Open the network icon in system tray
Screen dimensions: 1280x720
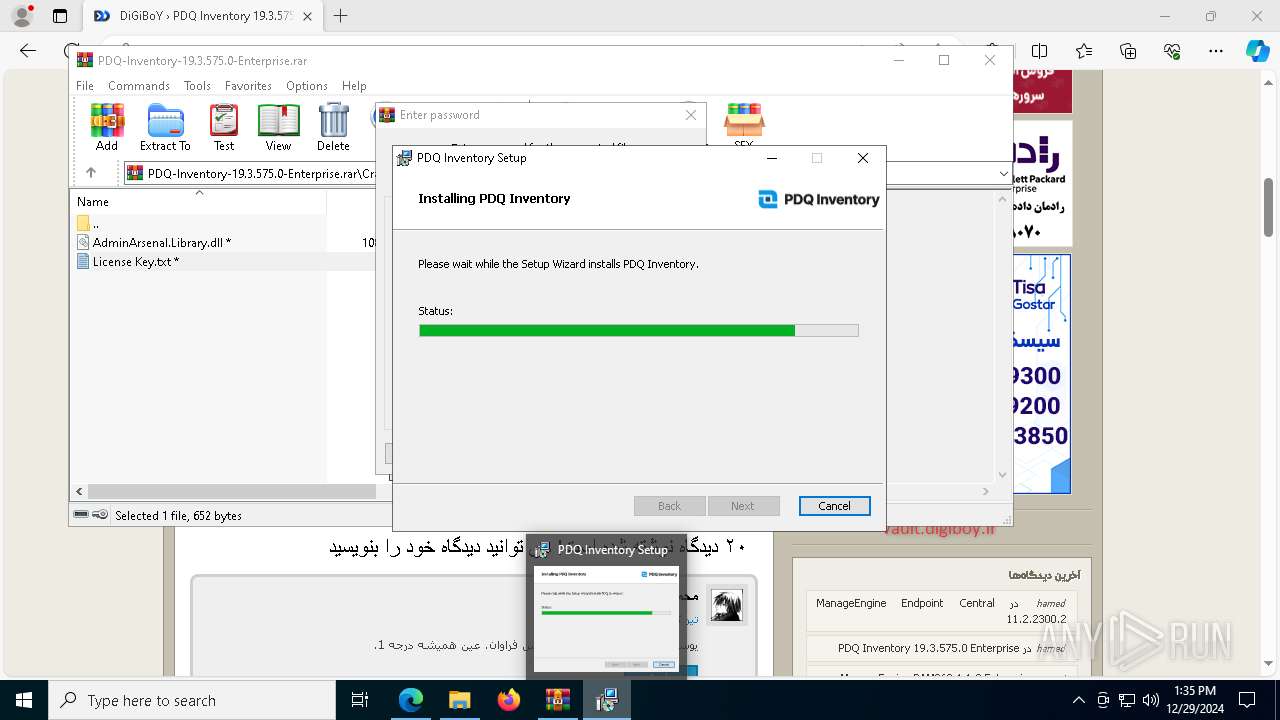click(1127, 700)
